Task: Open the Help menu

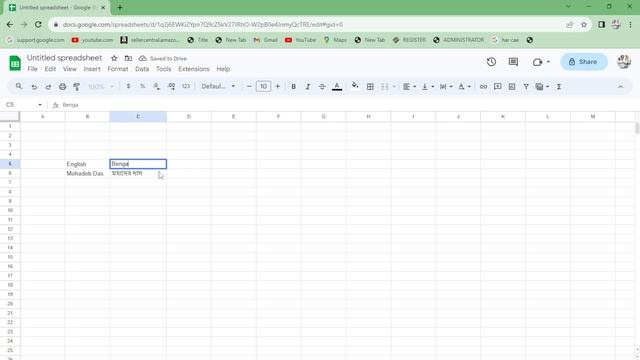Action: pos(223,69)
